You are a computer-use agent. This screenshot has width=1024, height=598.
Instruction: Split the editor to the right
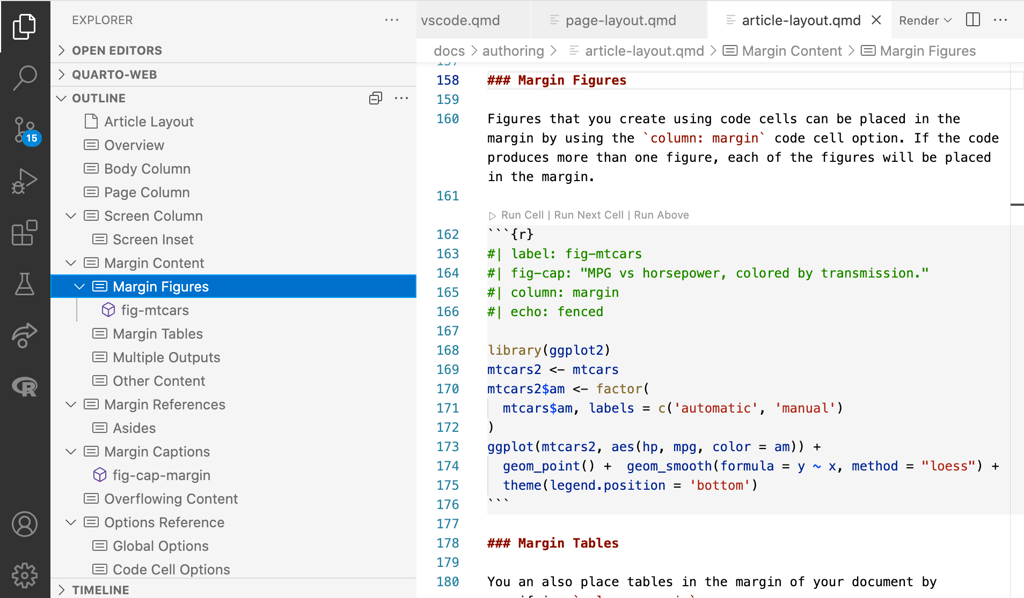coord(973,20)
